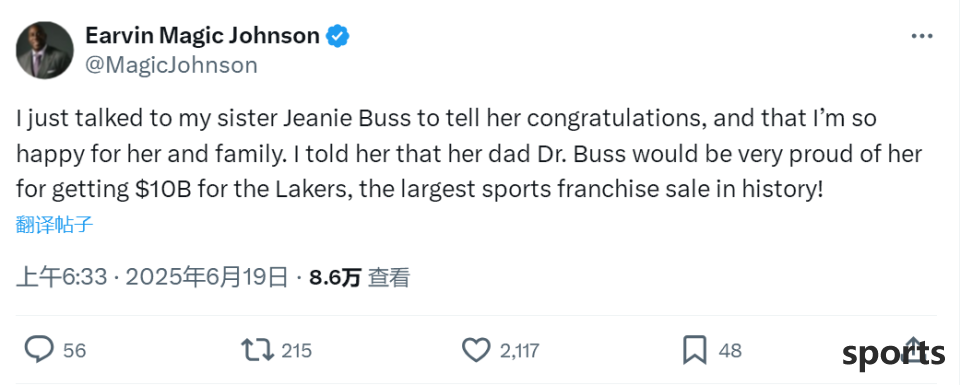Open the three-dot more options menu
960x385 pixels.
[922, 37]
